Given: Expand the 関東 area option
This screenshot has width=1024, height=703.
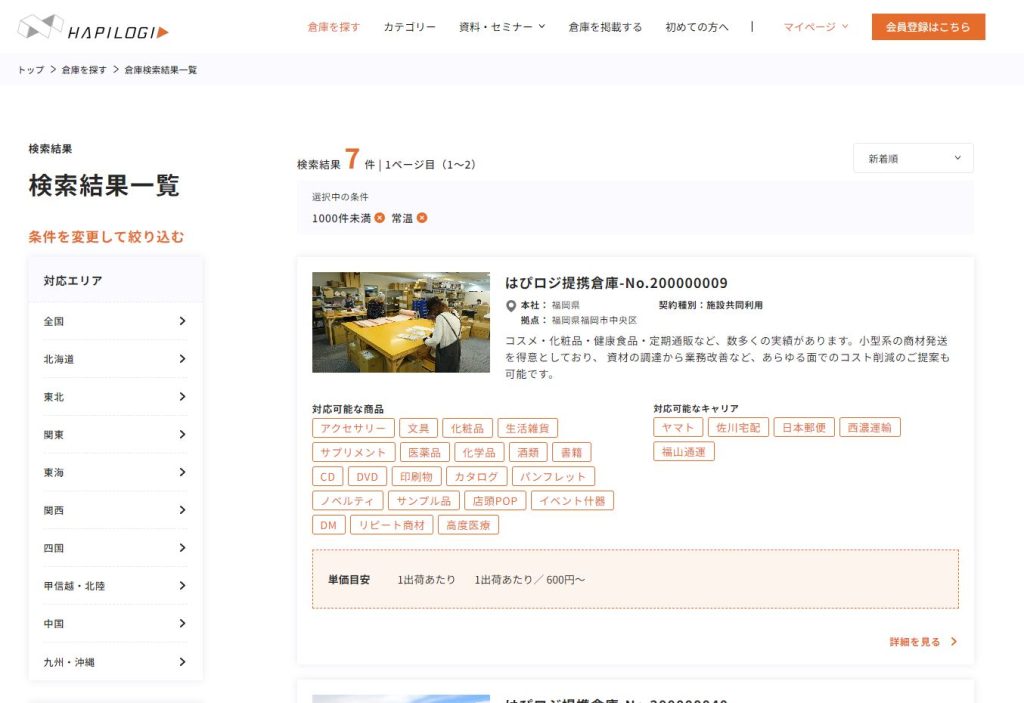Looking at the screenshot, I should 115,434.
